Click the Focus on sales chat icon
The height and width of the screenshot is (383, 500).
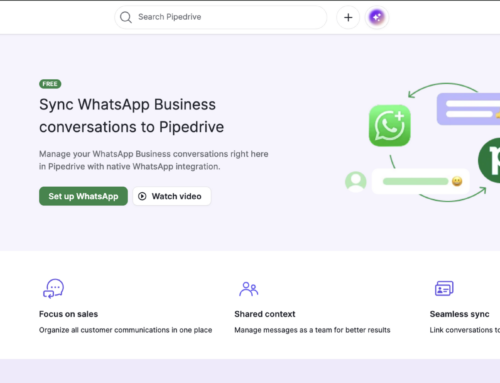pos(53,288)
